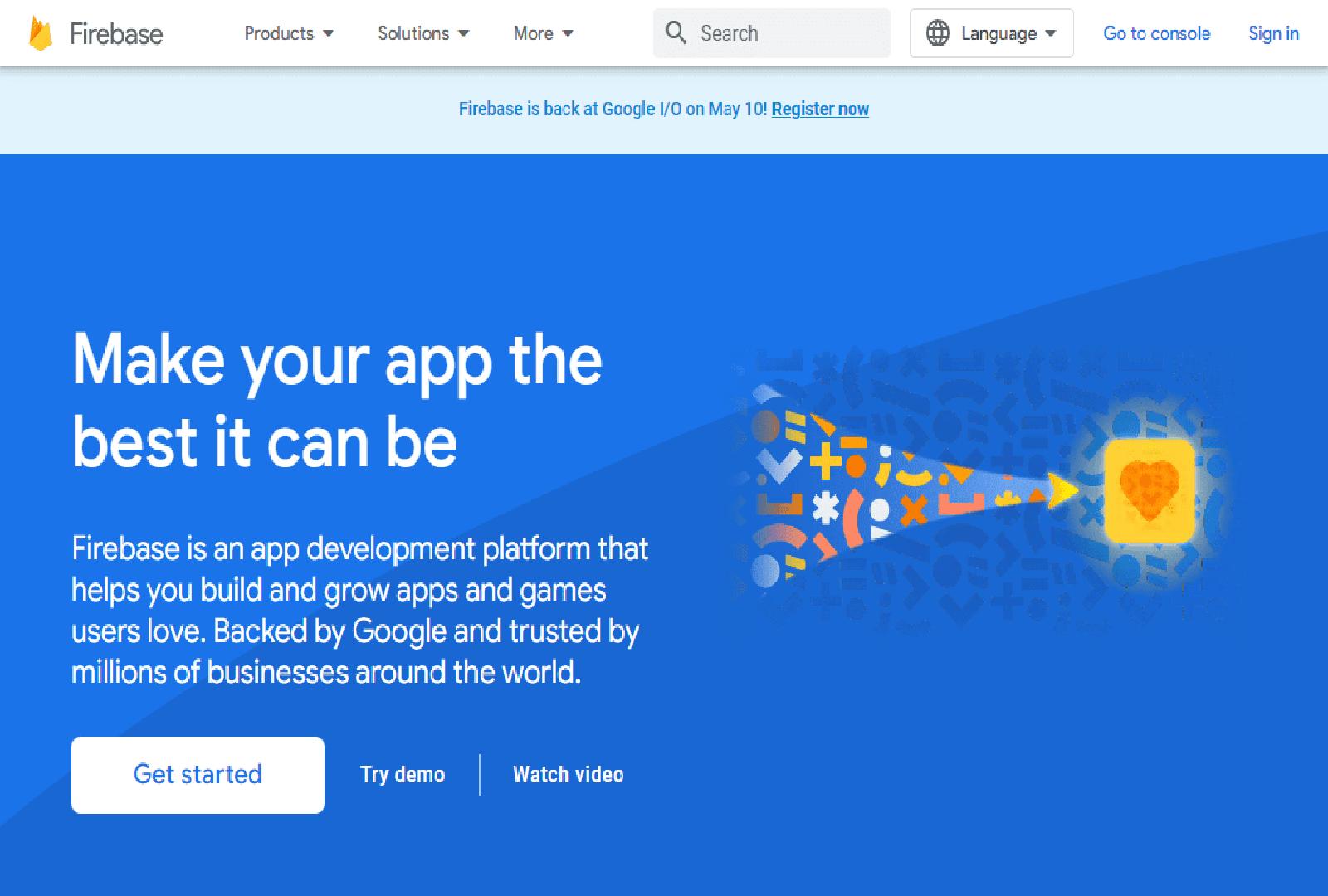Open the More navigation menu

[x=534, y=34]
